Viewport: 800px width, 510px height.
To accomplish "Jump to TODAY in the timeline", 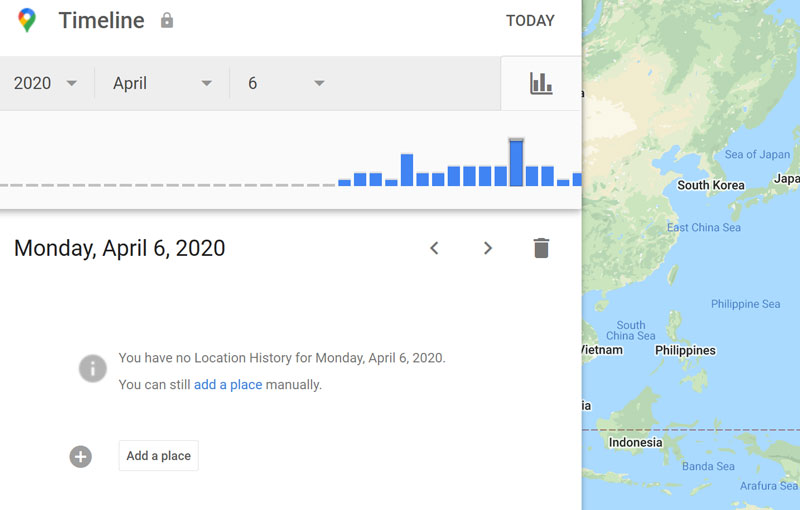I will click(530, 21).
